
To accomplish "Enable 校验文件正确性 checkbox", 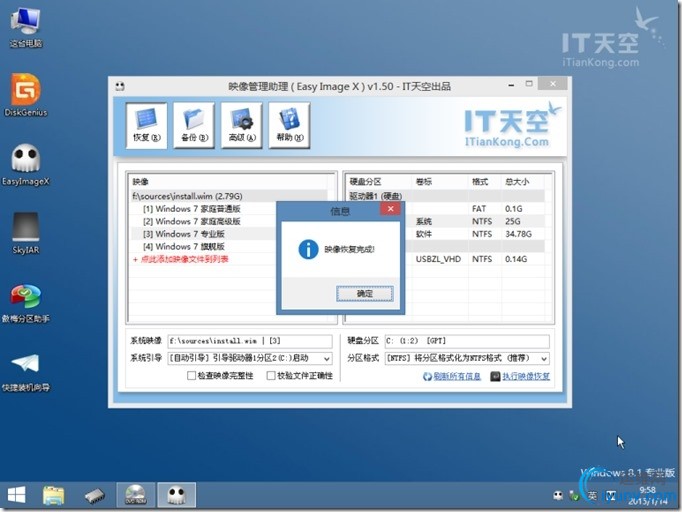I will tap(271, 375).
